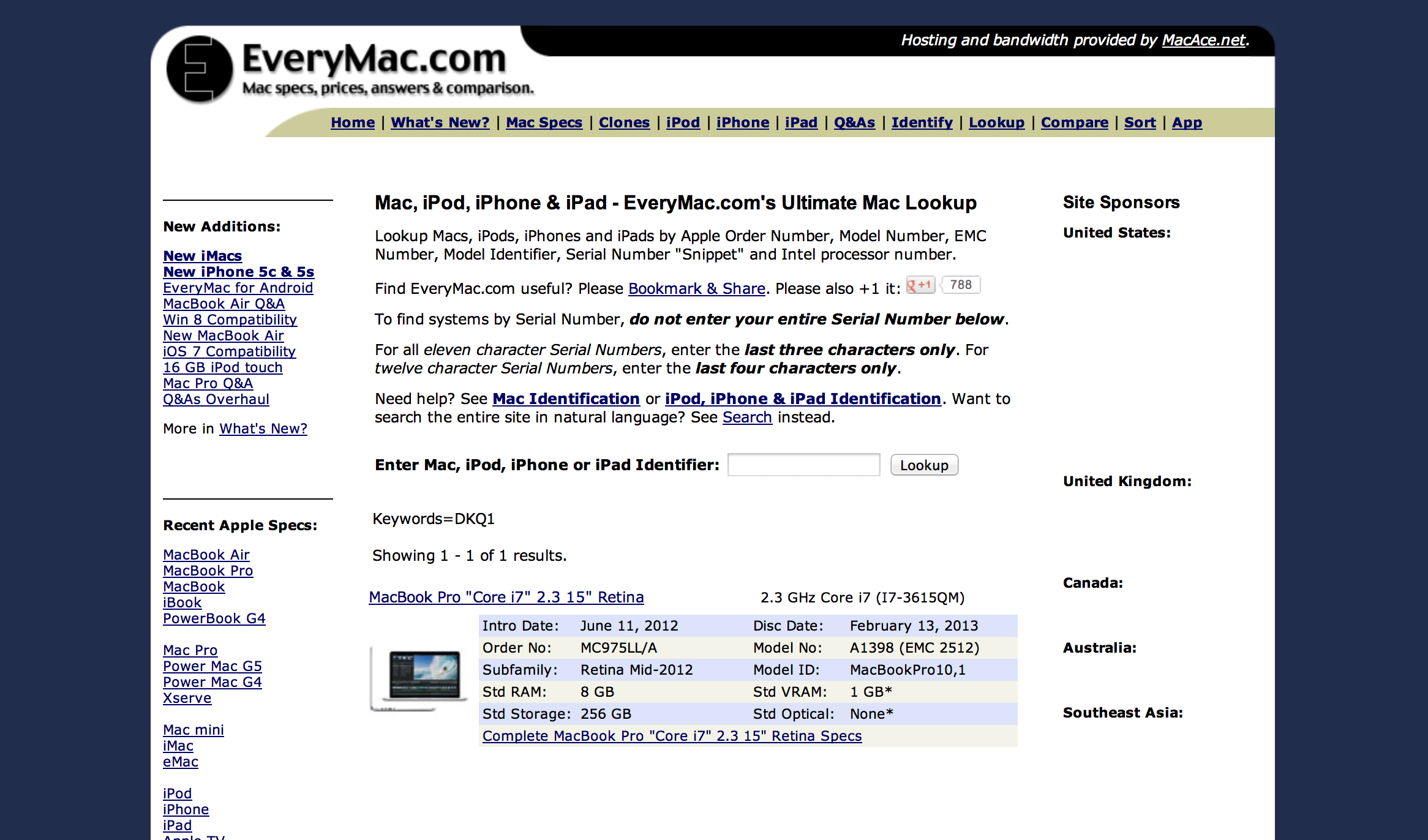The image size is (1428, 840).
Task: Open MacBook Pro "Core i7" 2.3 15" Retina result
Action: tap(506, 597)
